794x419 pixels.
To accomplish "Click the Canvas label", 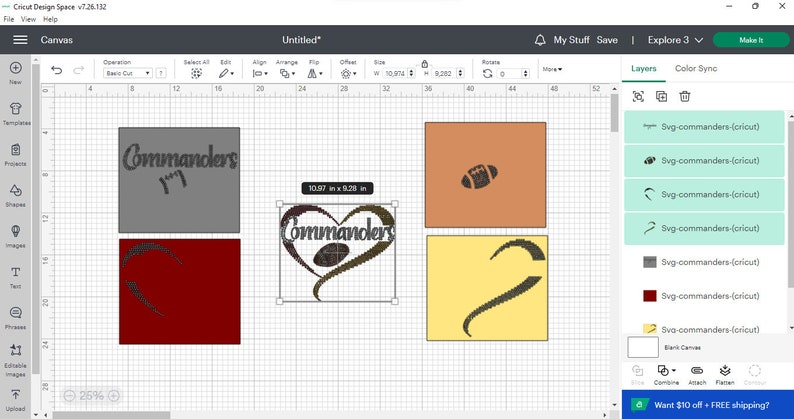I will (57, 40).
